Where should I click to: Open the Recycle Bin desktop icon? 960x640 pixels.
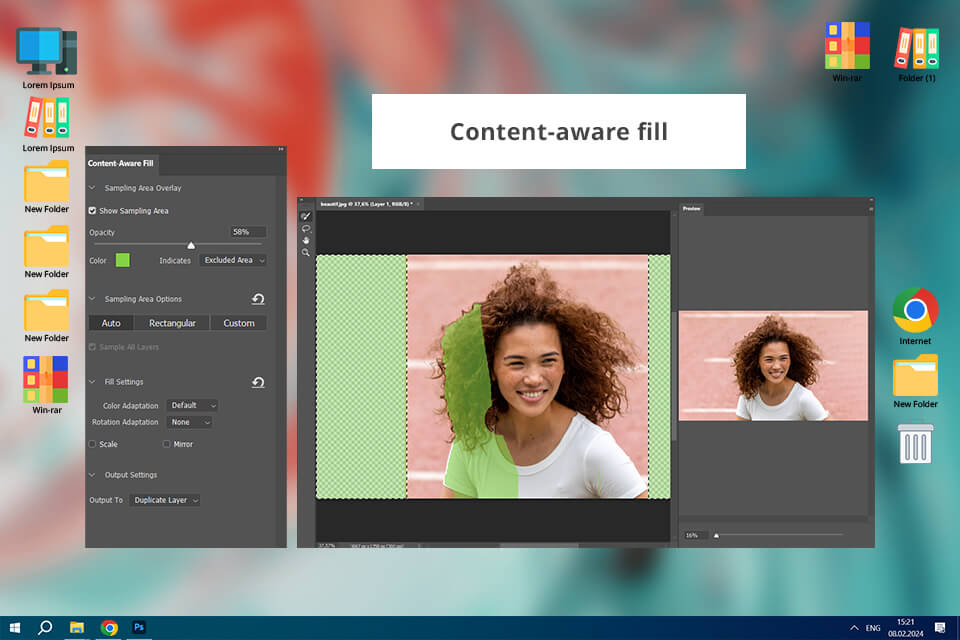(x=915, y=443)
